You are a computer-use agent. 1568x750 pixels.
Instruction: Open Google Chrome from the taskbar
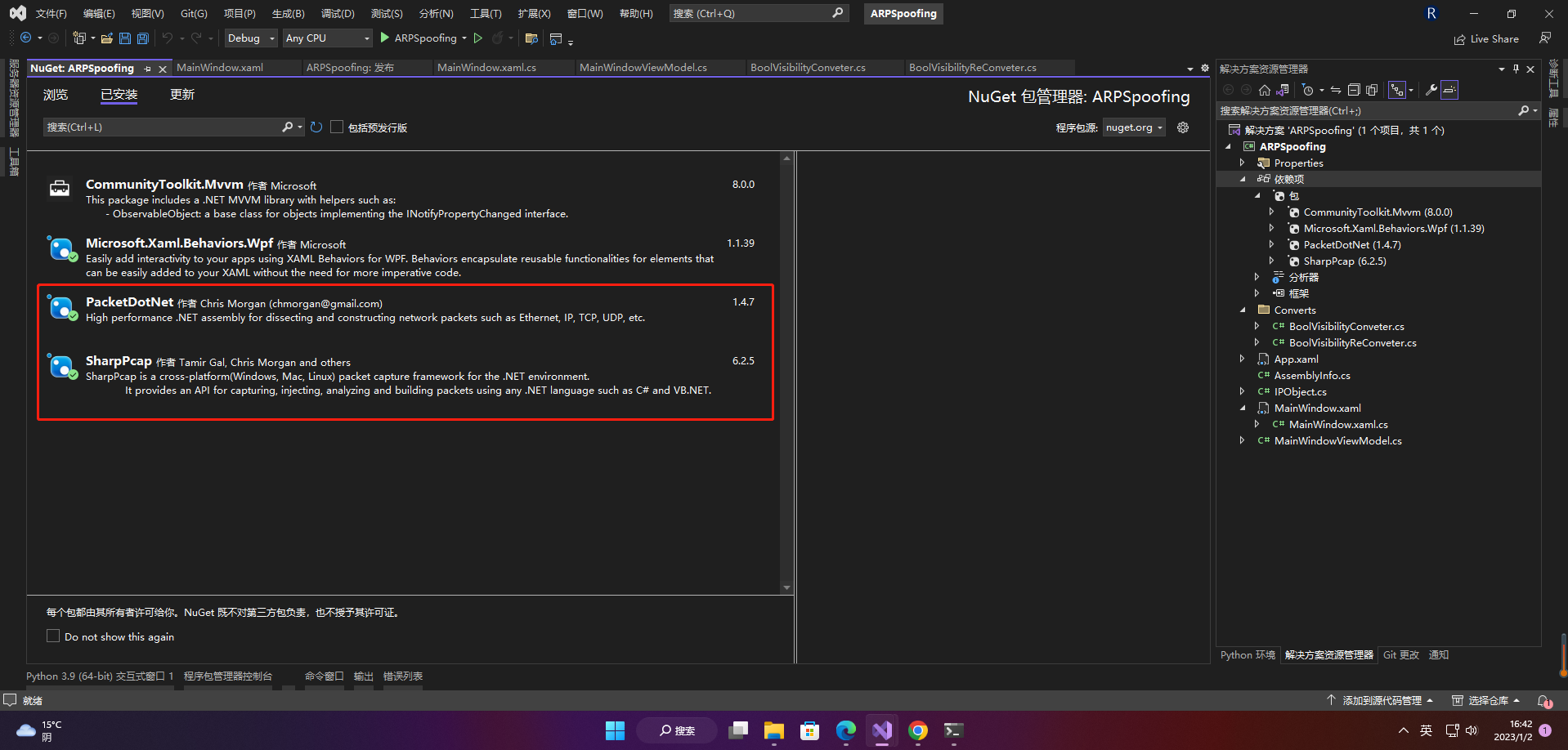pos(918,730)
